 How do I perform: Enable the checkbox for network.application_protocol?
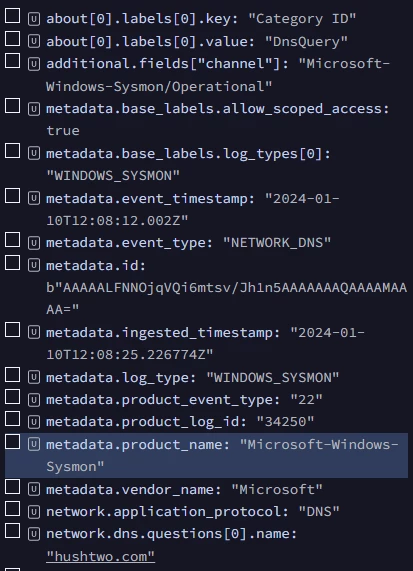[12, 509]
